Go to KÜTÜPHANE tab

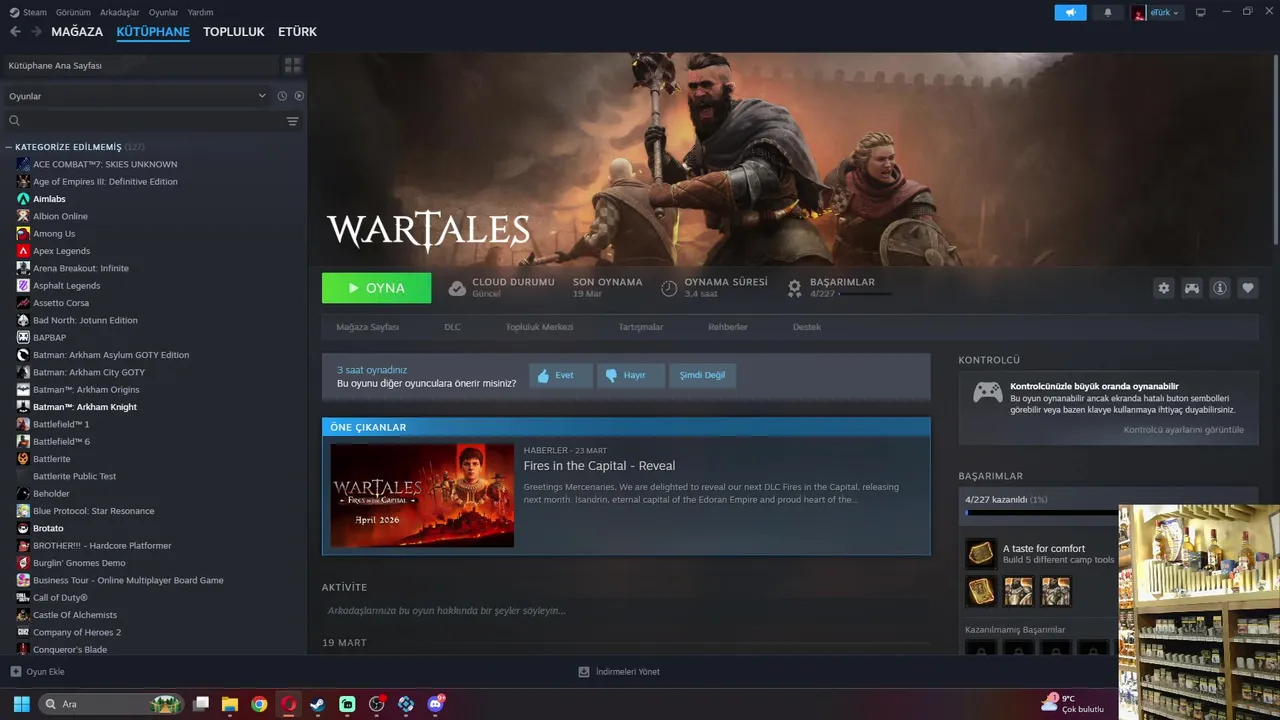pos(153,32)
